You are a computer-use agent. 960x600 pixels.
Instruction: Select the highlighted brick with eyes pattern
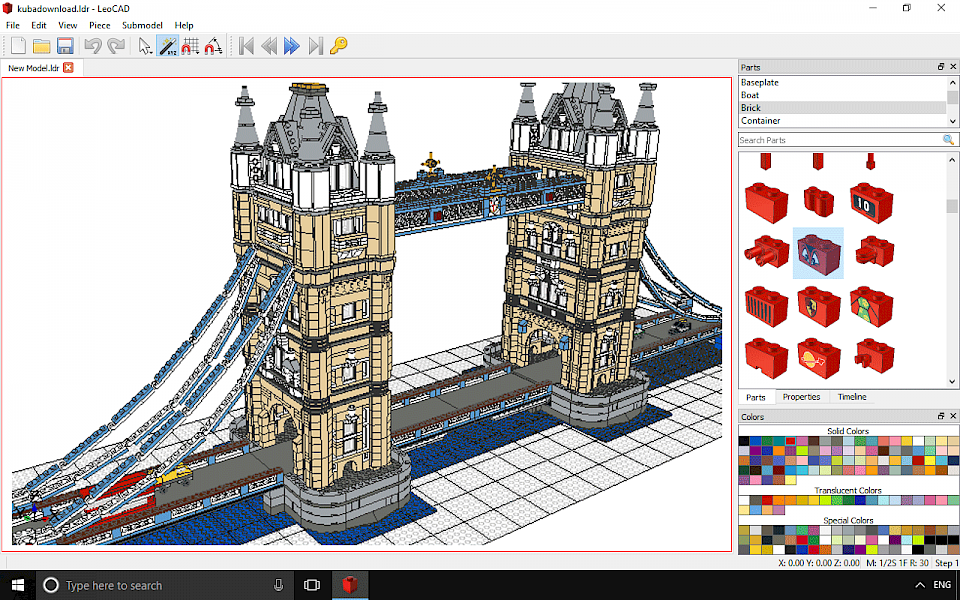tap(819, 253)
